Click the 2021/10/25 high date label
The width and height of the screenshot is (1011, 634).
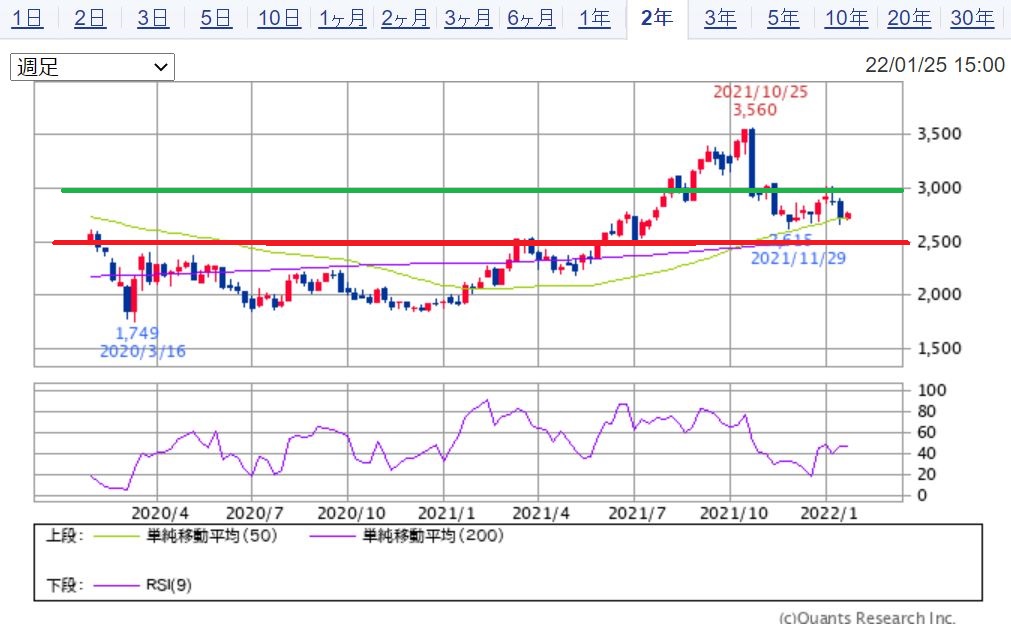click(760, 92)
